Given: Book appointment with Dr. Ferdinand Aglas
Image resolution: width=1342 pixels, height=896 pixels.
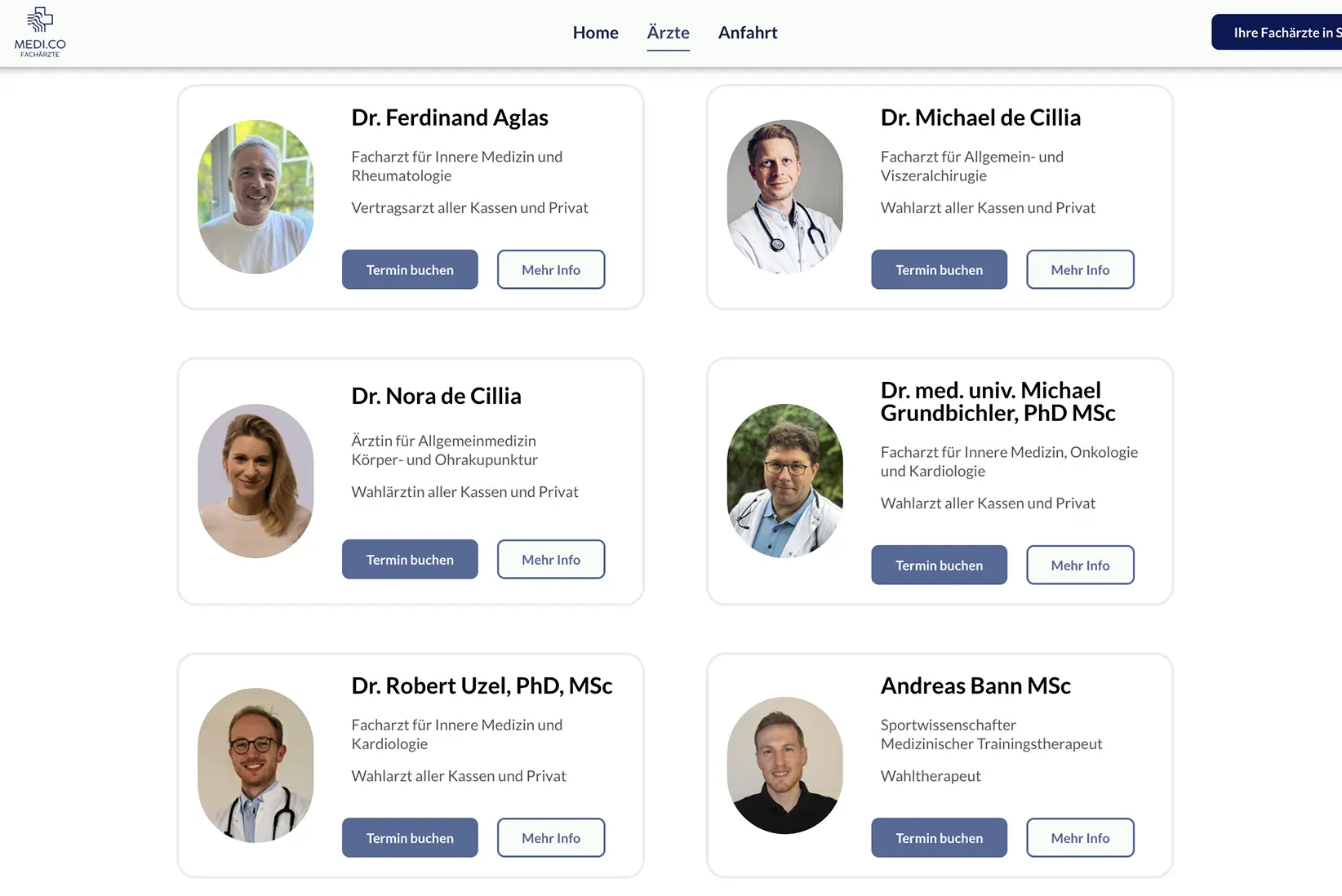Looking at the screenshot, I should [x=410, y=270].
